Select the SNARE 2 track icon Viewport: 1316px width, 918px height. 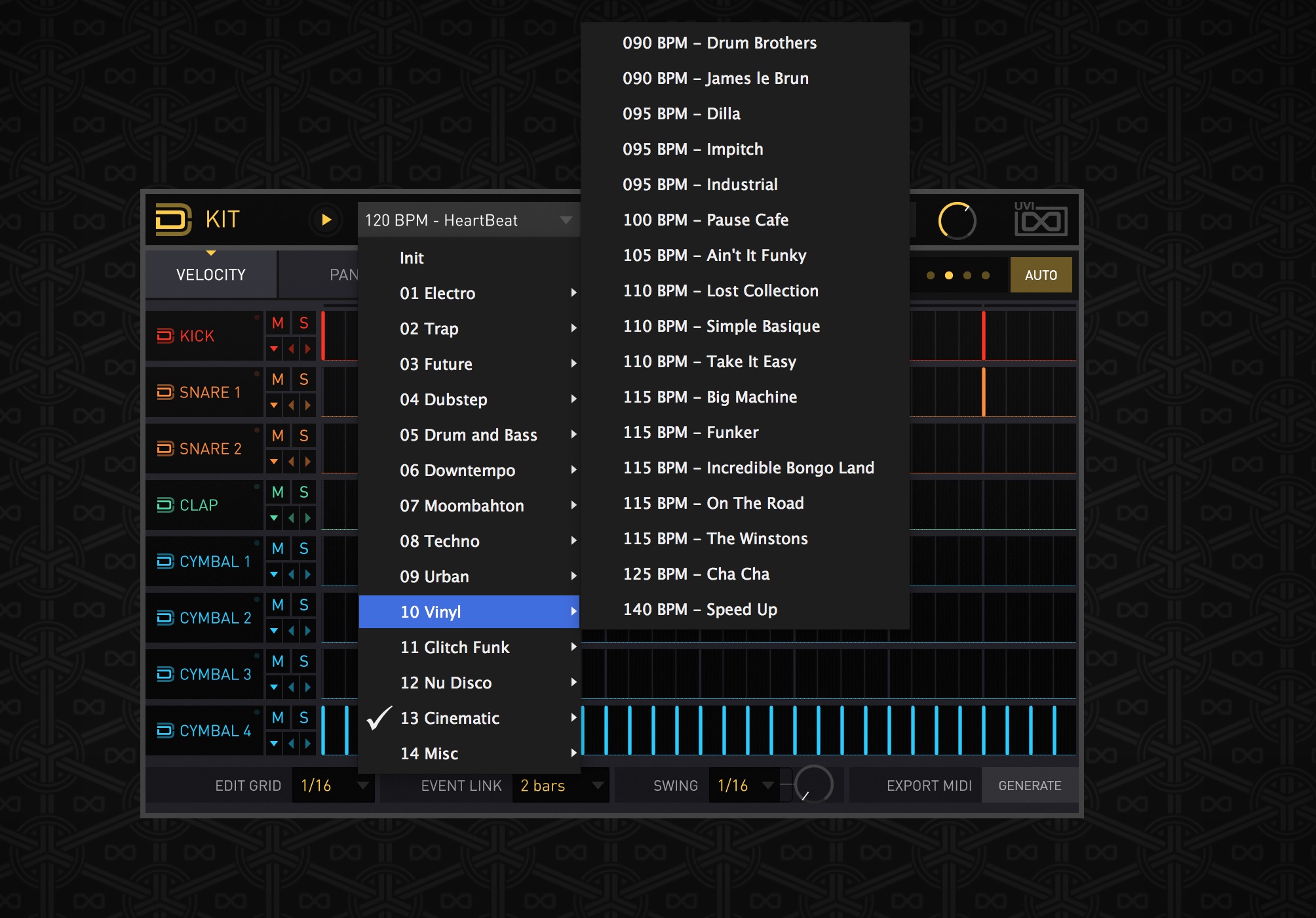165,449
